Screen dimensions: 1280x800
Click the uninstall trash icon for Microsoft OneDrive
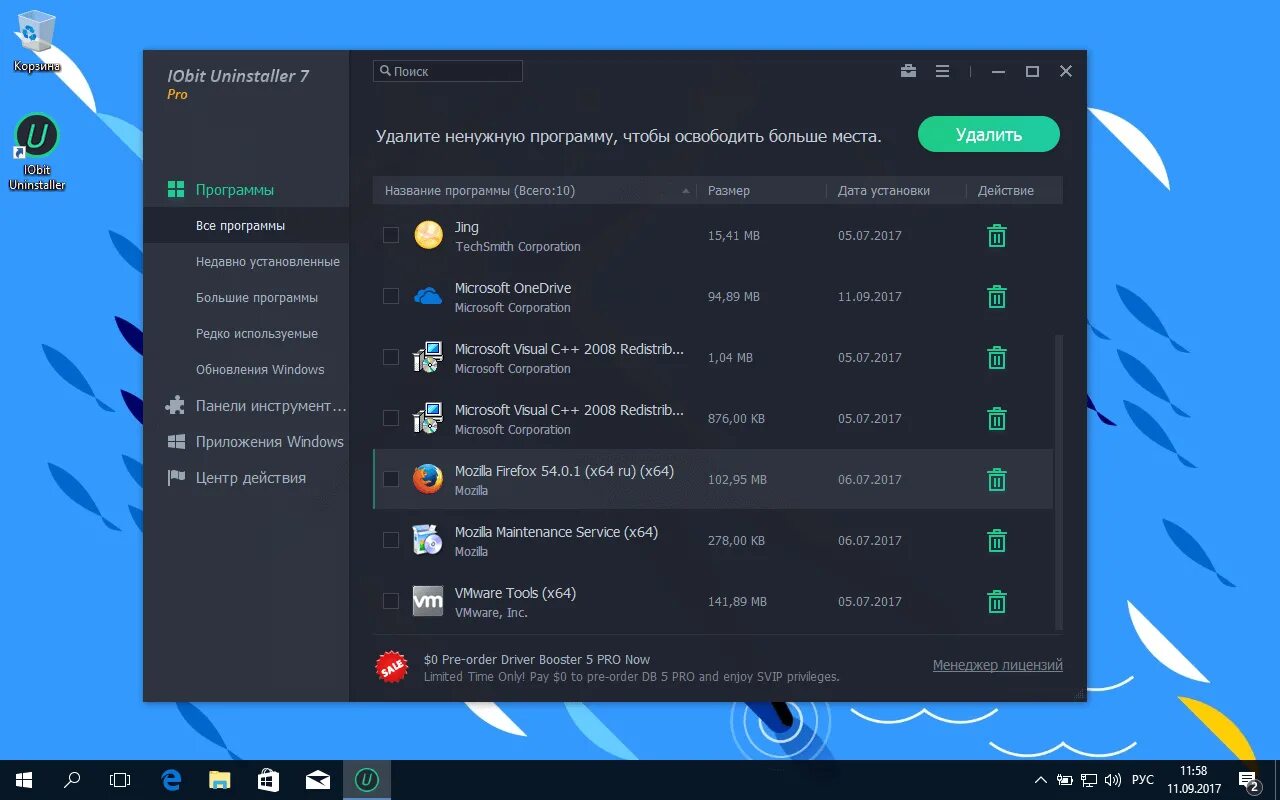coord(997,297)
